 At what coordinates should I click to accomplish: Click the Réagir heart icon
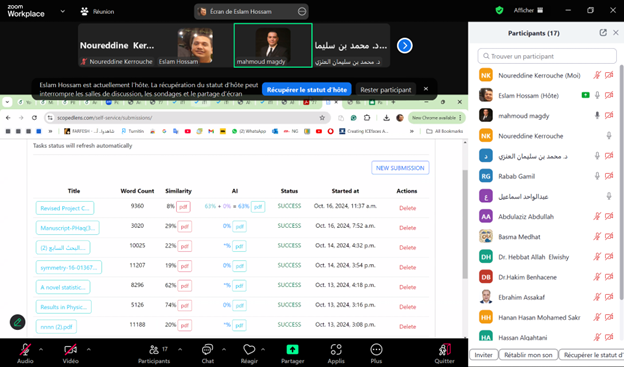click(x=249, y=350)
